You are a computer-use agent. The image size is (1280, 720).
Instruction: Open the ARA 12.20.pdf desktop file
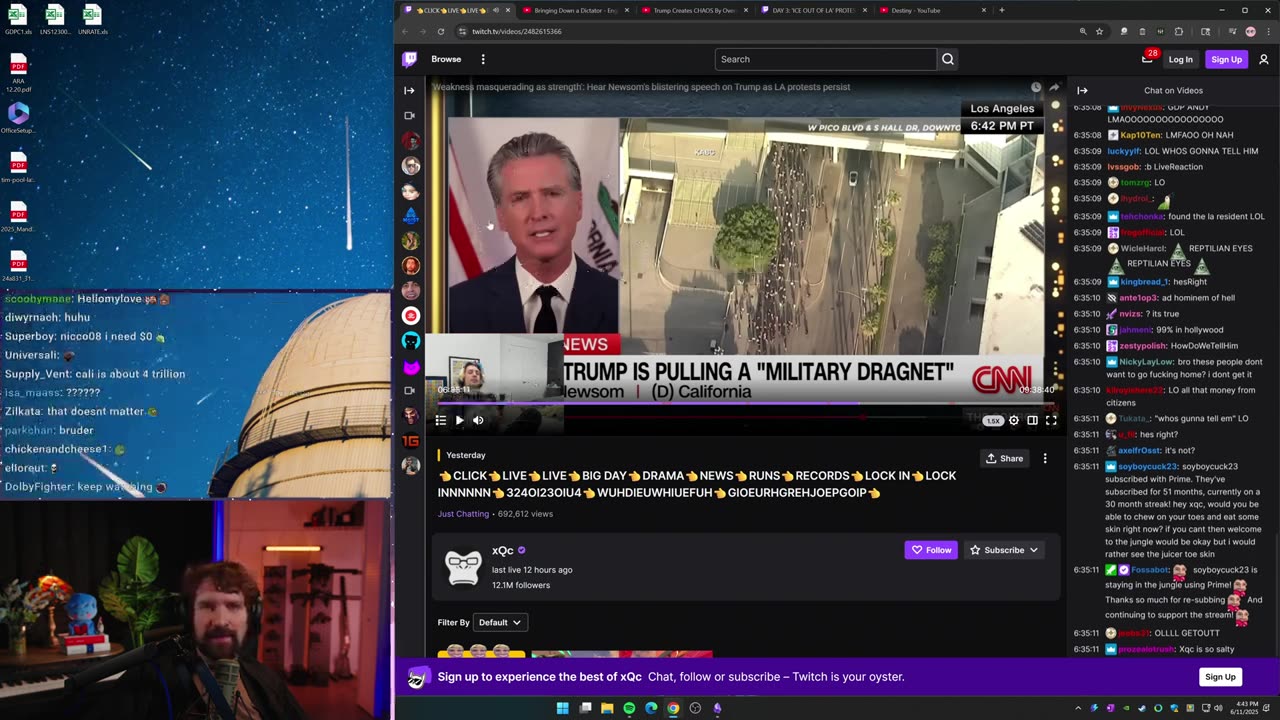18,73
